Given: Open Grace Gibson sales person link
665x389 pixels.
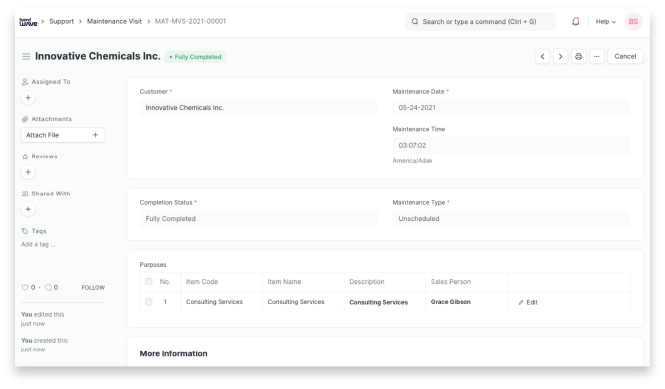Looking at the screenshot, I should click(x=450, y=302).
